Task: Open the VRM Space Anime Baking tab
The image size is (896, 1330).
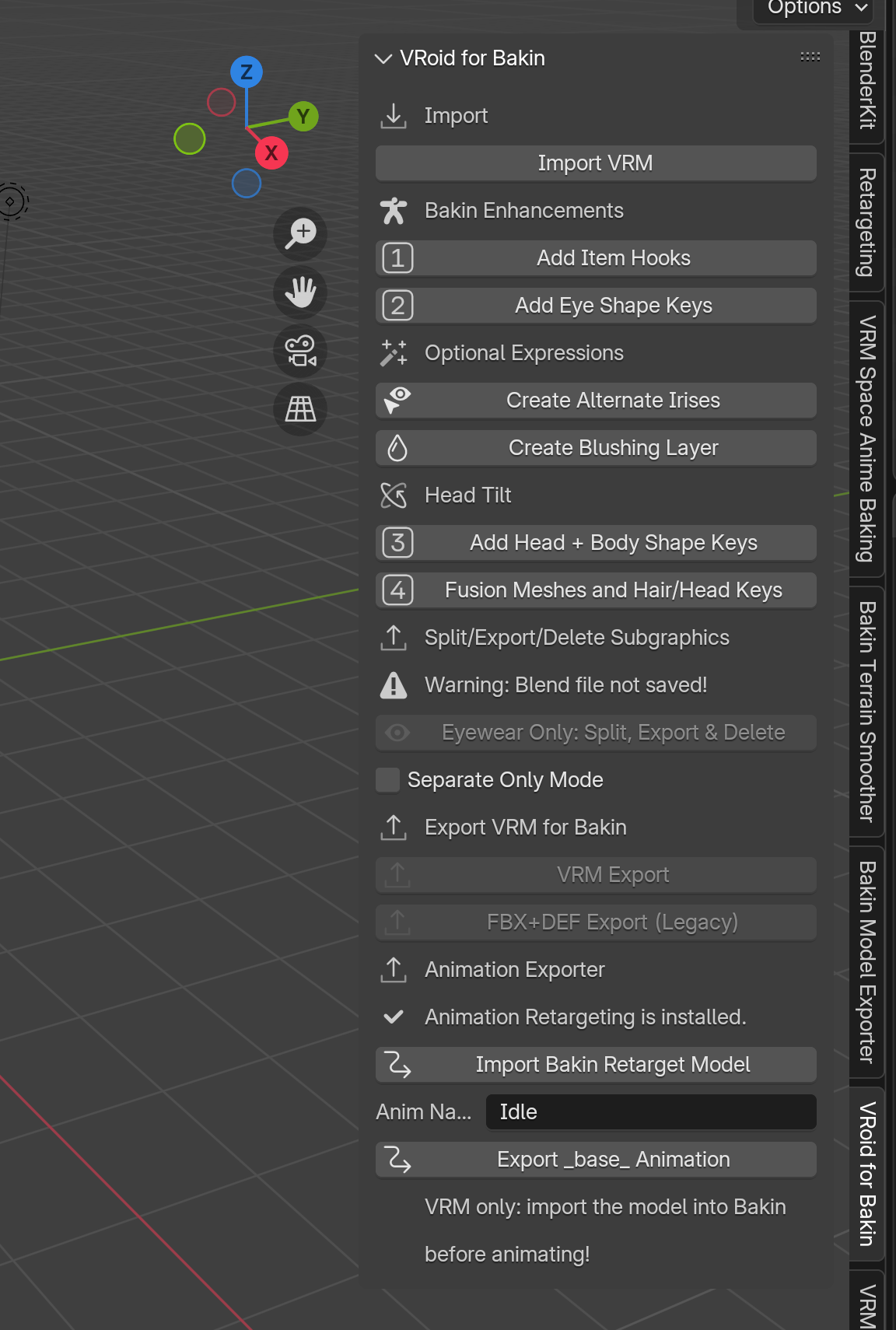Action: (x=867, y=439)
